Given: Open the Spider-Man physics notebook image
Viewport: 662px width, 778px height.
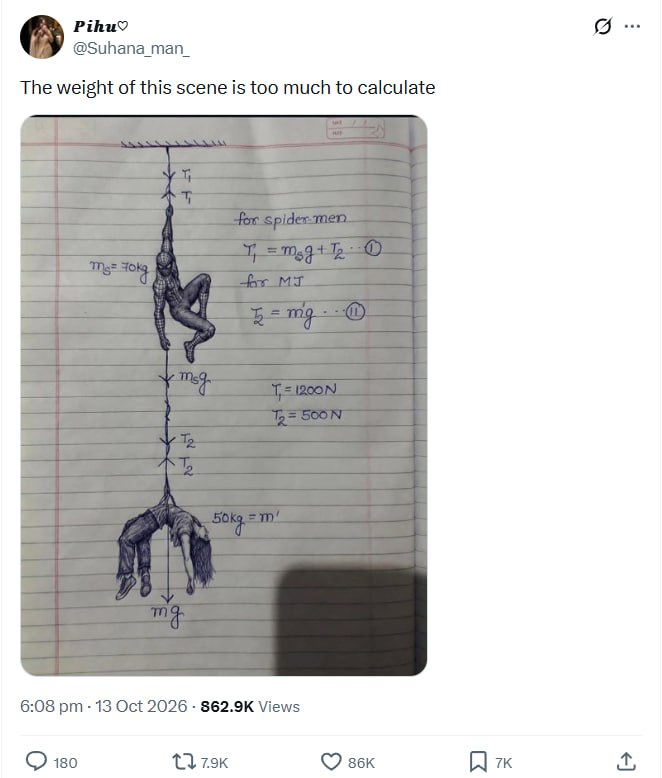Looking at the screenshot, I should pyautogui.click(x=224, y=395).
